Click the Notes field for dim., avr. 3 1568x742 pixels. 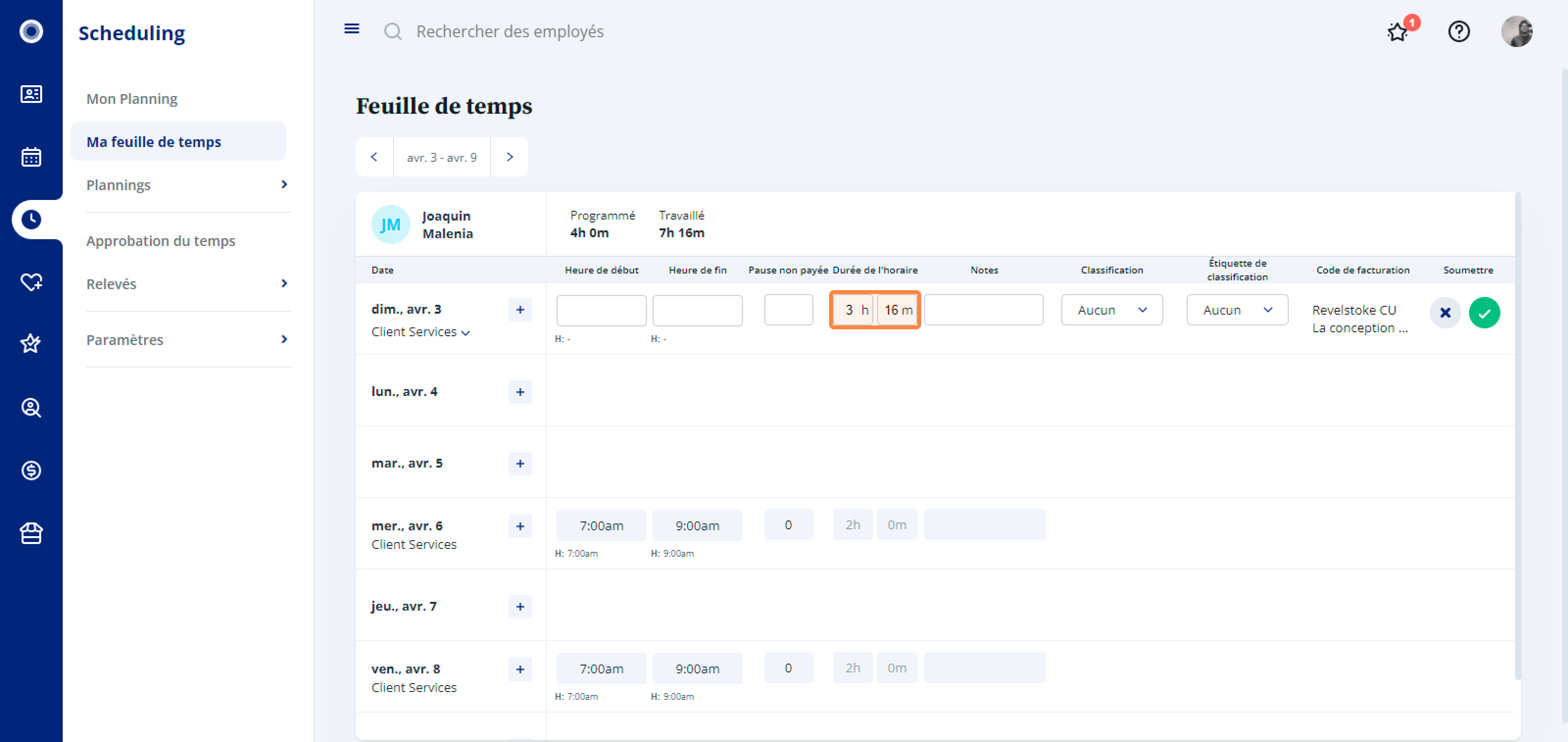pyautogui.click(x=983, y=310)
